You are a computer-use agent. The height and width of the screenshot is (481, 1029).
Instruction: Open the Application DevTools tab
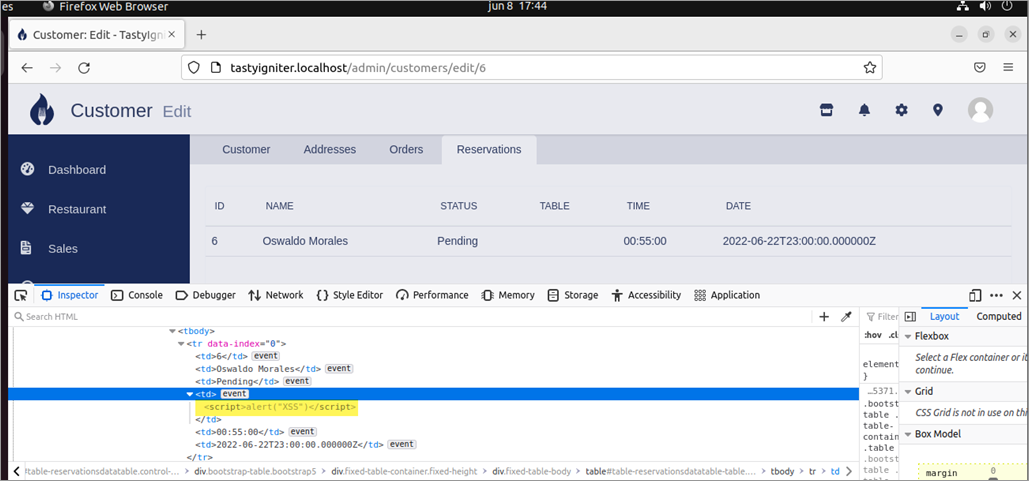click(727, 295)
